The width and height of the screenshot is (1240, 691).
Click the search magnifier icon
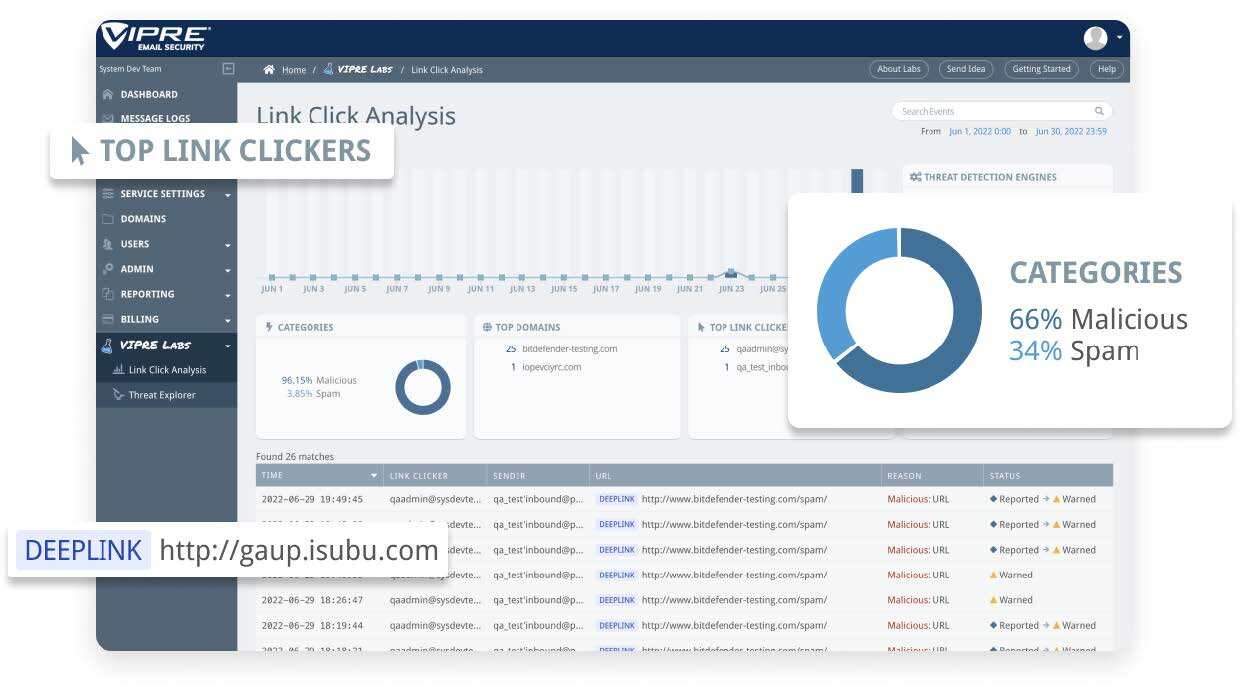pos(1099,112)
